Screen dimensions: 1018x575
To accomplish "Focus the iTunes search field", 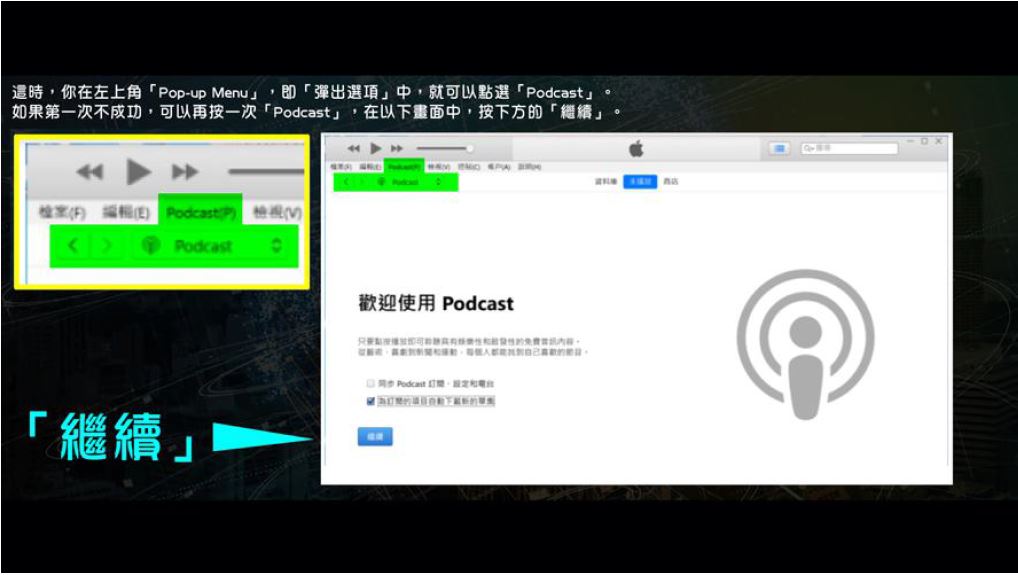I will pos(849,149).
